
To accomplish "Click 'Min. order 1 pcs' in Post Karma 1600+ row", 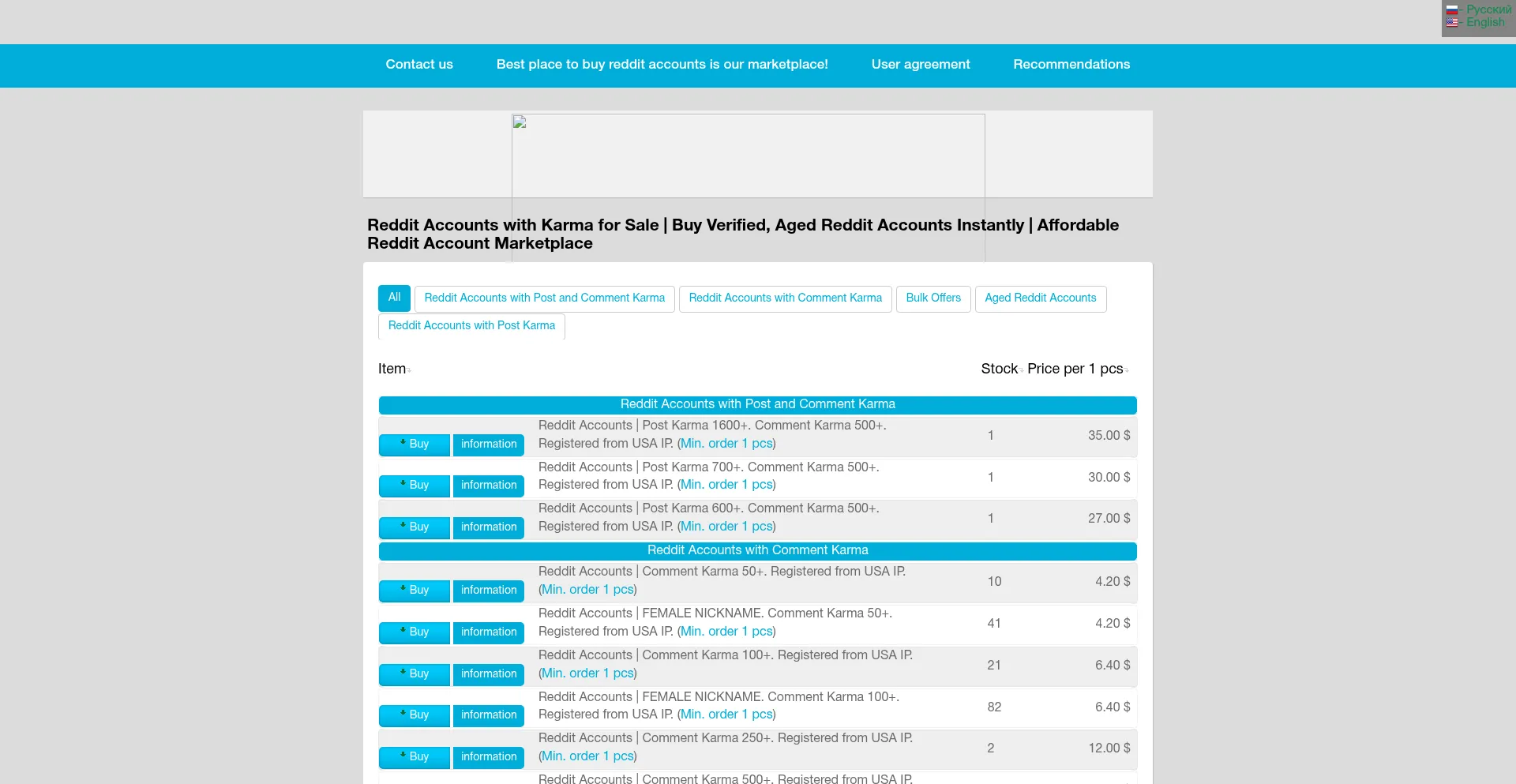I will 726,444.
